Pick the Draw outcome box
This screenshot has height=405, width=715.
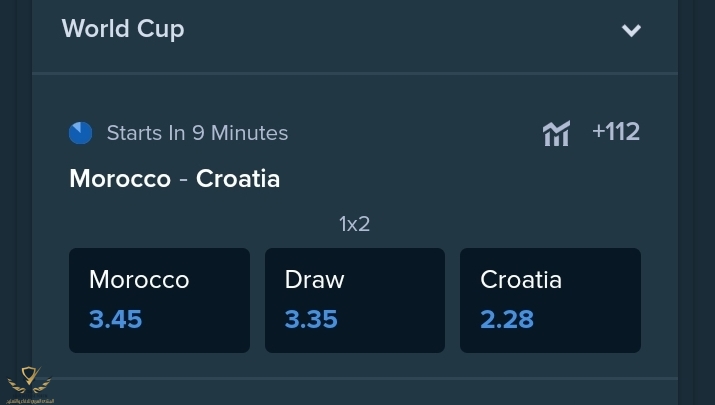pyautogui.click(x=355, y=300)
